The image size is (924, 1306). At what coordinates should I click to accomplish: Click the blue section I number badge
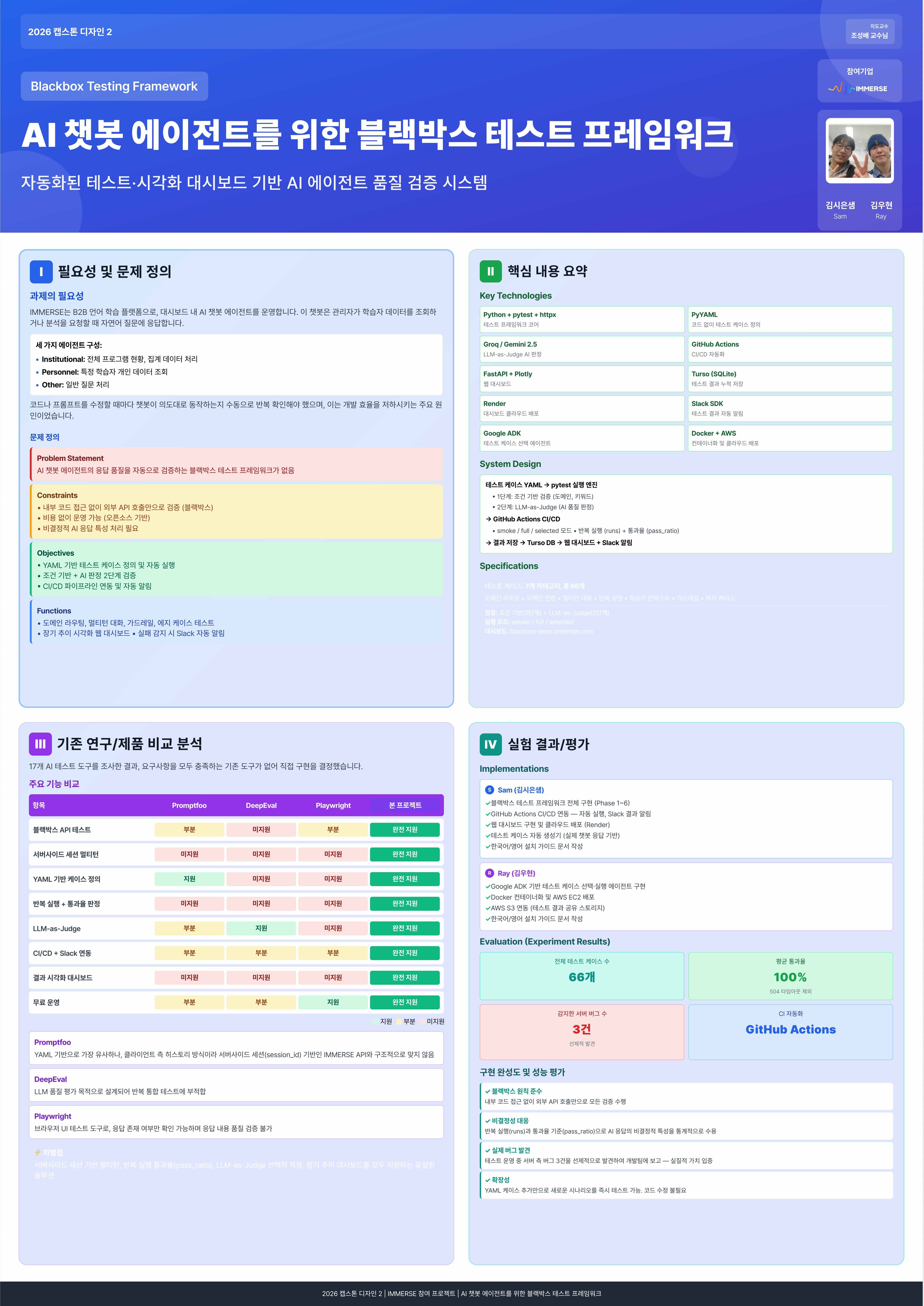(41, 271)
